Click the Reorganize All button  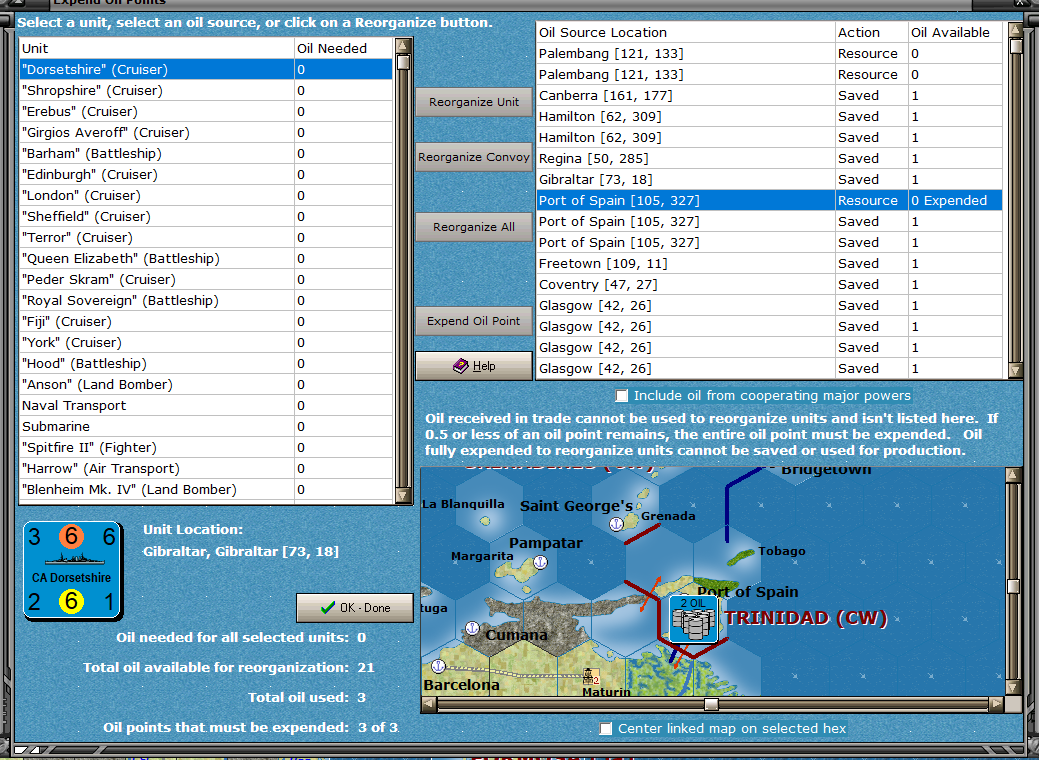[474, 227]
